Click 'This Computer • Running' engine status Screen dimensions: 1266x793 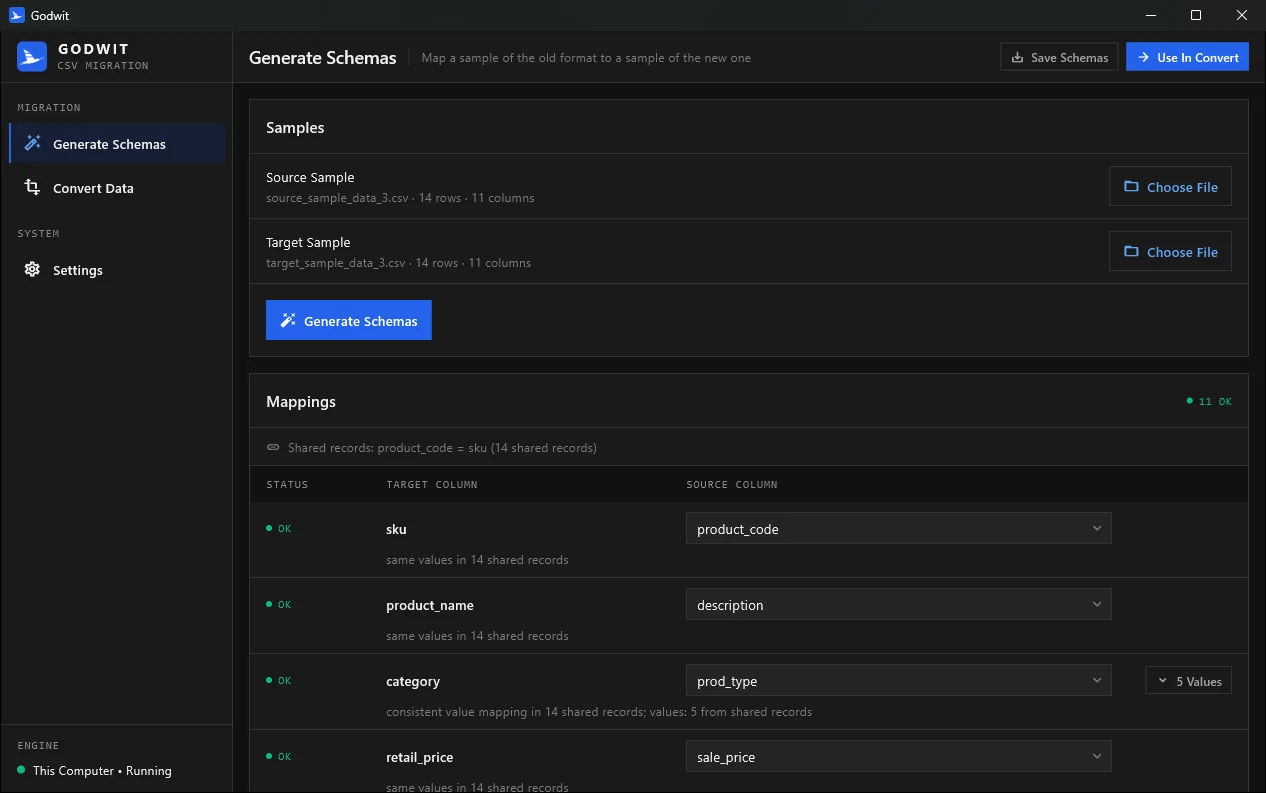[x=102, y=771]
